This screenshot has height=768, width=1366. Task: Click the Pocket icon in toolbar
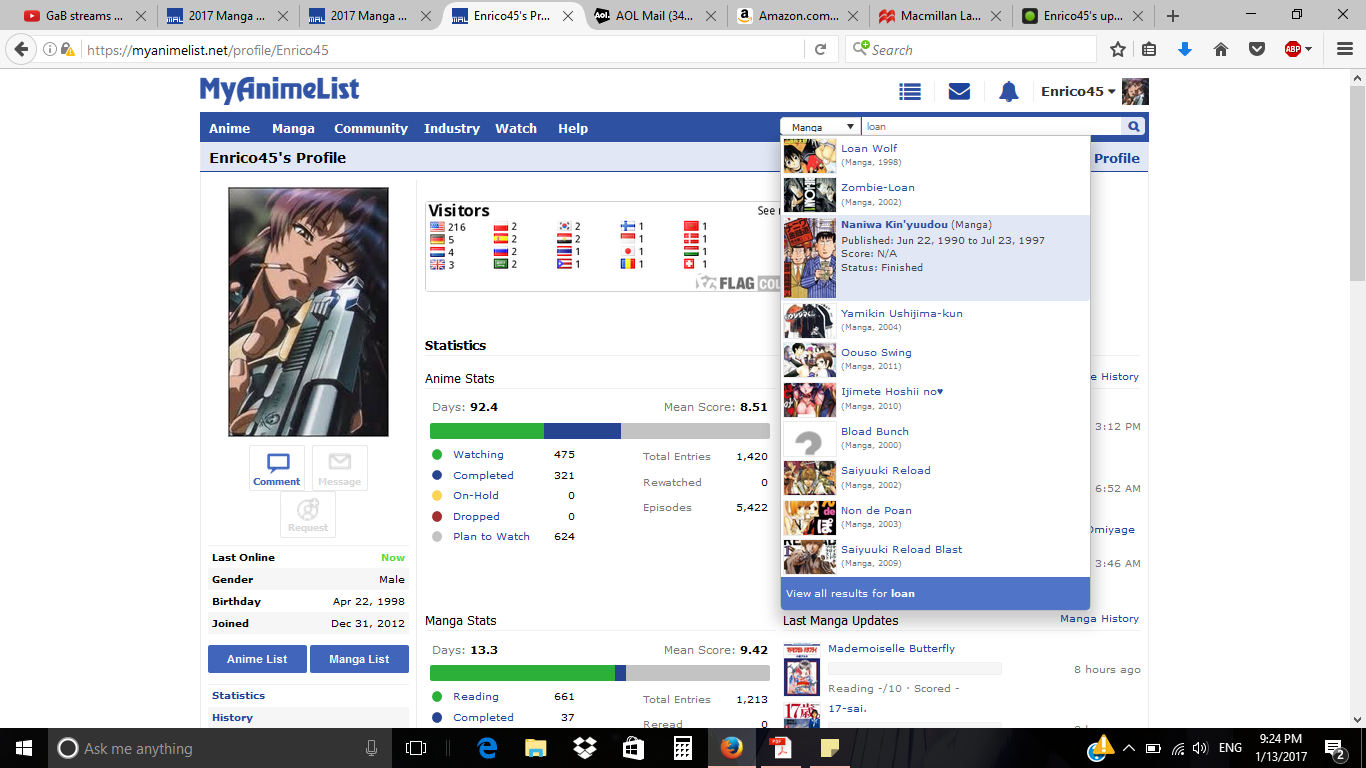point(1256,49)
